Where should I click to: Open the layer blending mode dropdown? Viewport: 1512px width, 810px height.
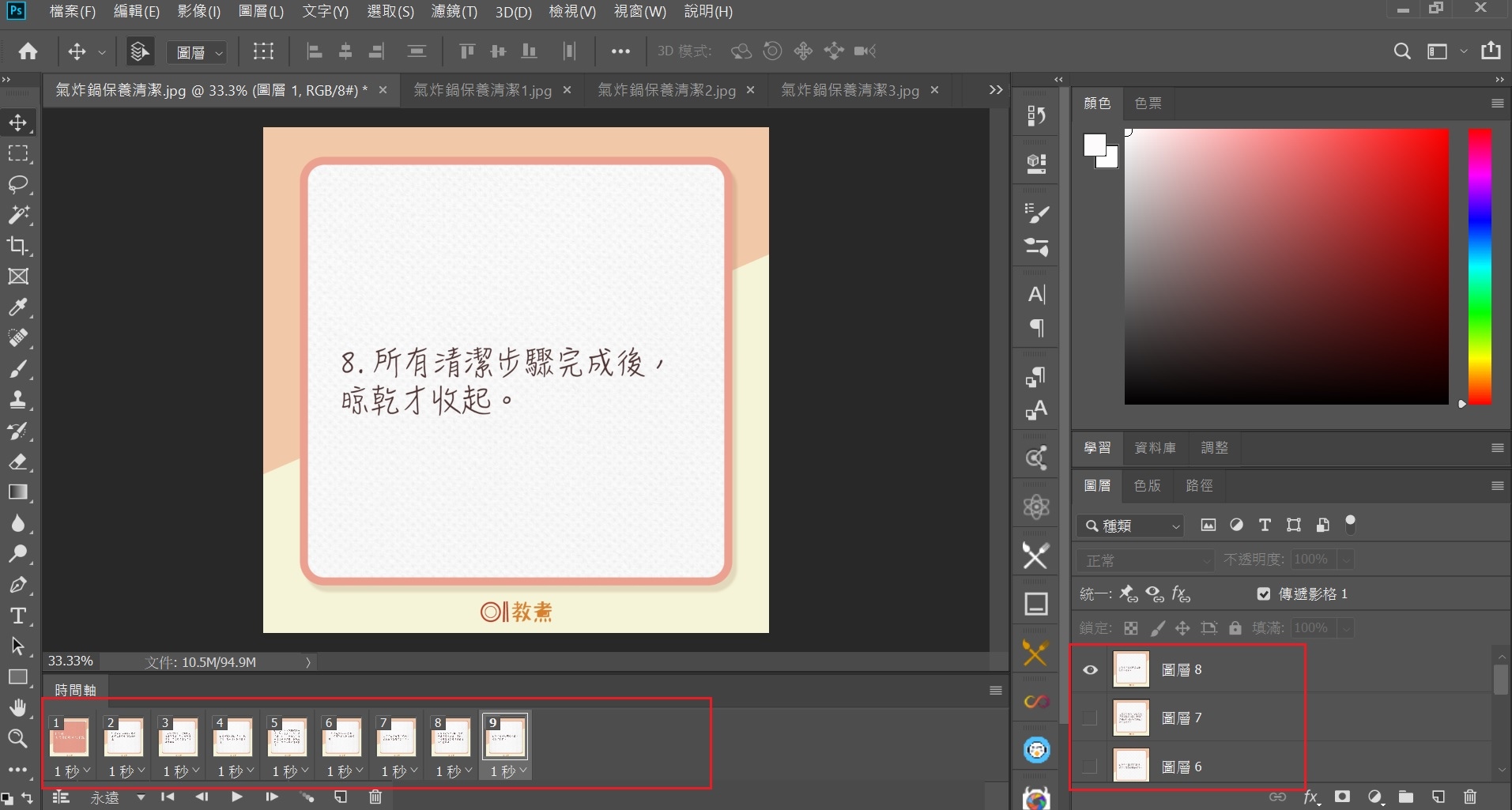[x=1144, y=559]
